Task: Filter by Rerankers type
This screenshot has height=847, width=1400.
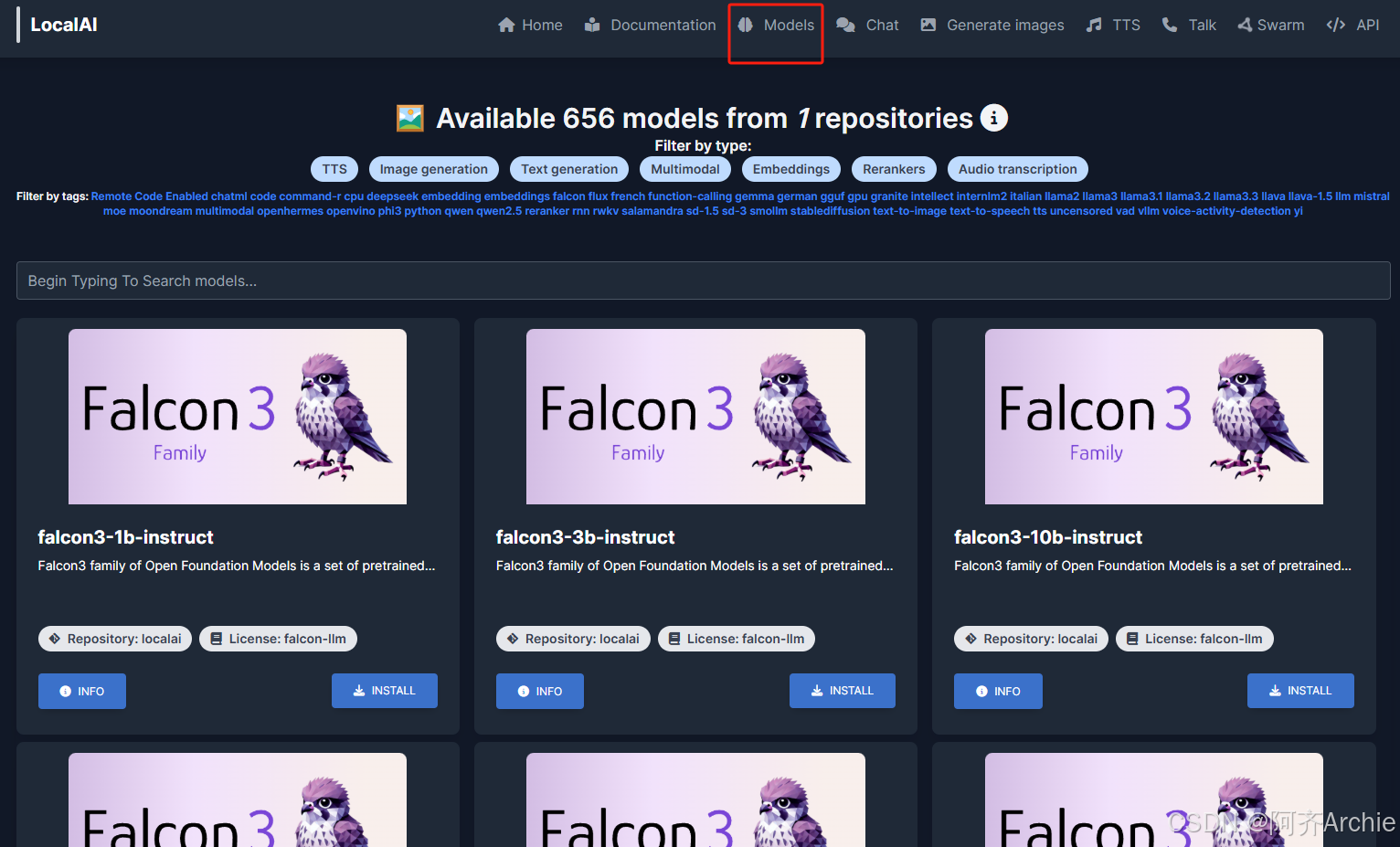Action: click(x=894, y=169)
